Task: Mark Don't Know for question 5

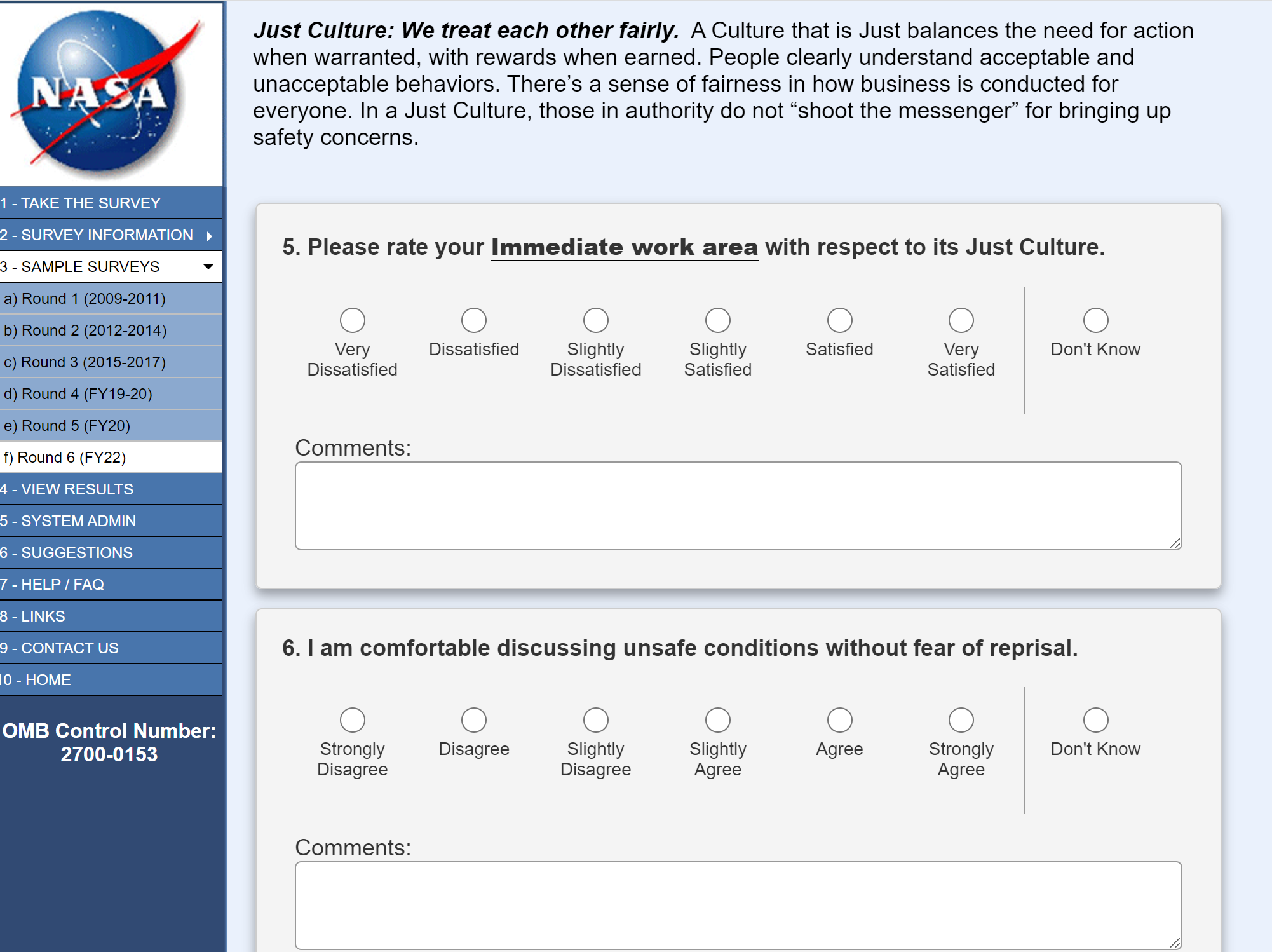Action: [x=1095, y=320]
